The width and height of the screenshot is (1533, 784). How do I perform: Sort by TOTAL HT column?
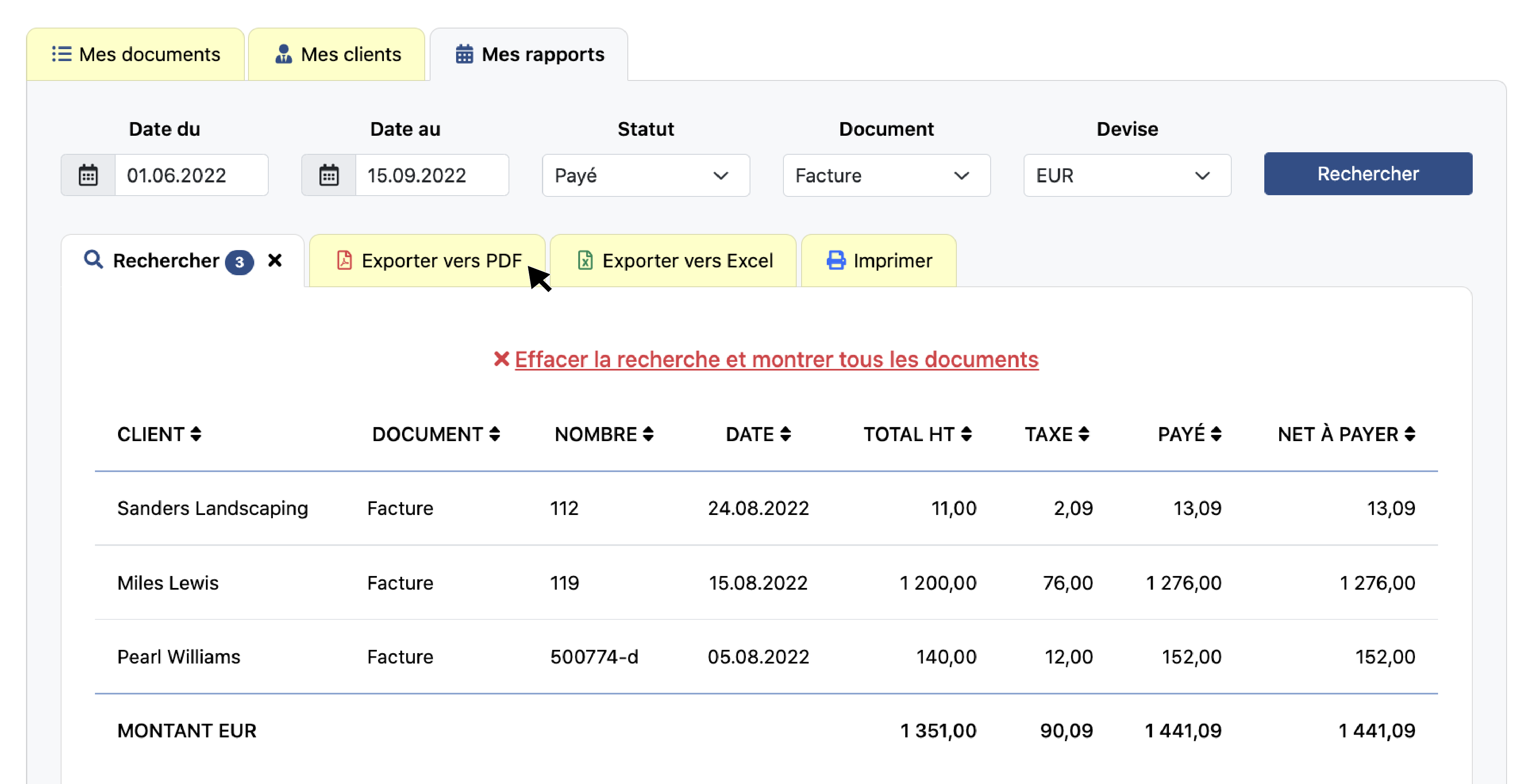pyautogui.click(x=918, y=434)
